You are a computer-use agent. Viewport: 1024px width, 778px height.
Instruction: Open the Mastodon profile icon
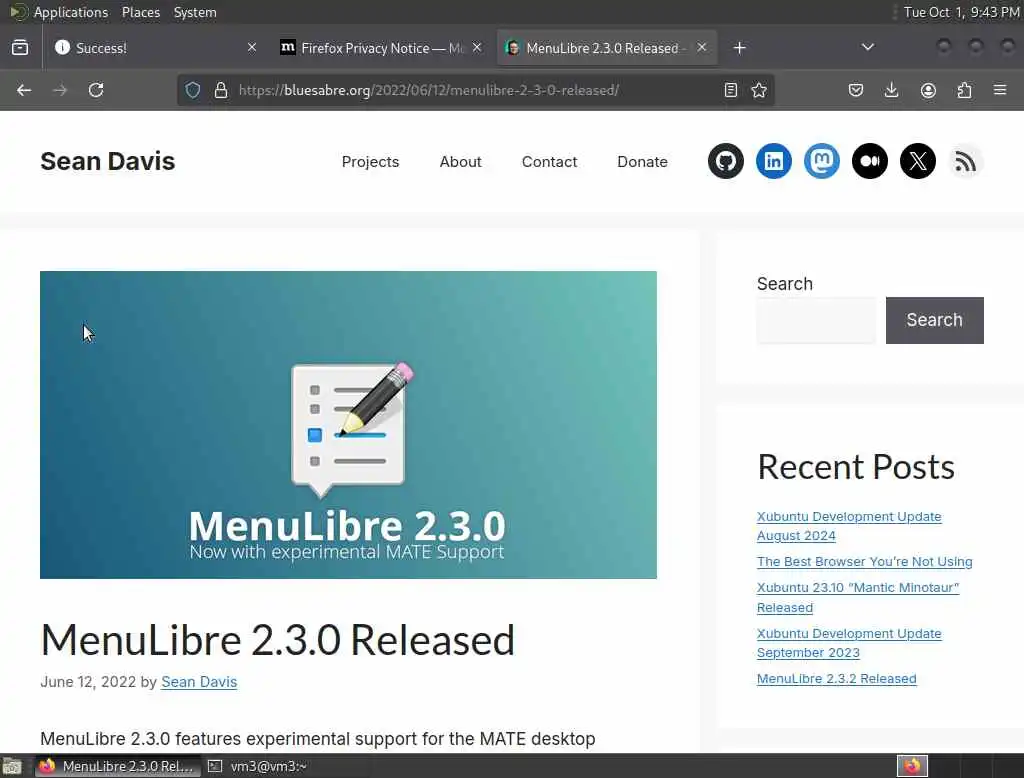pos(822,161)
